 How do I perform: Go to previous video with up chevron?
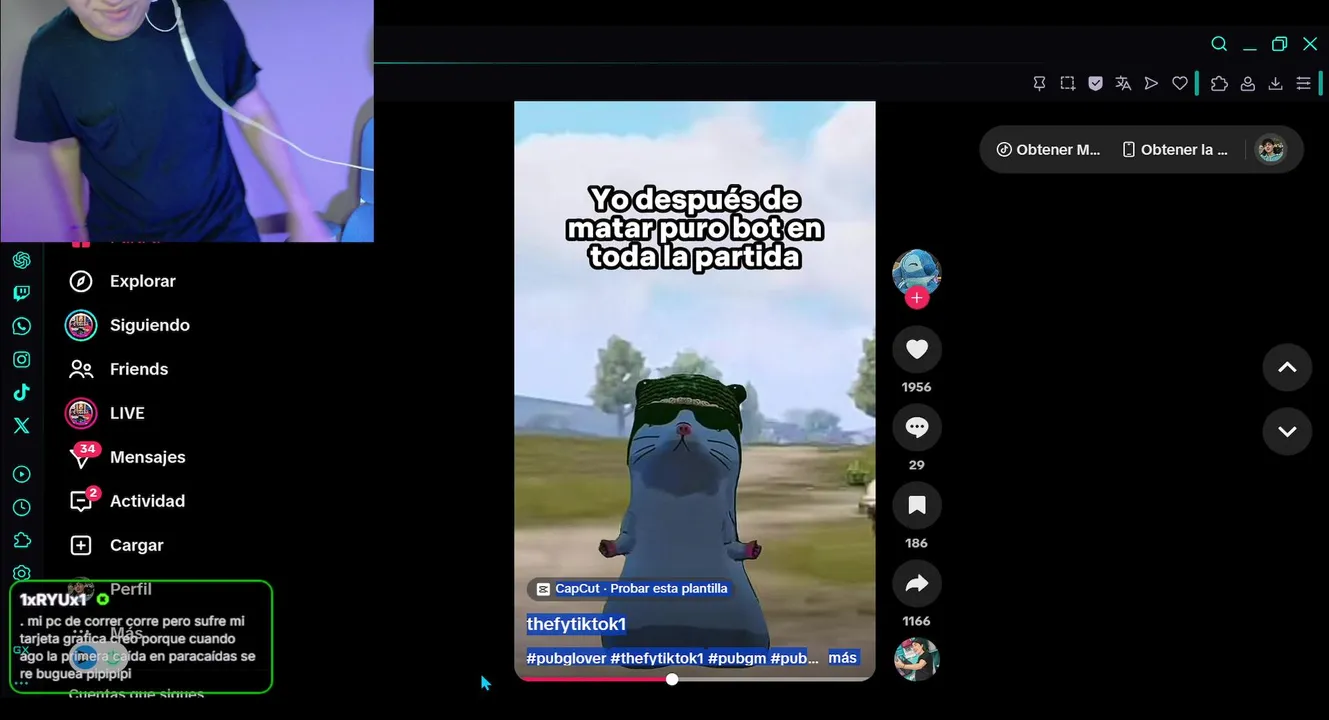pos(1287,368)
